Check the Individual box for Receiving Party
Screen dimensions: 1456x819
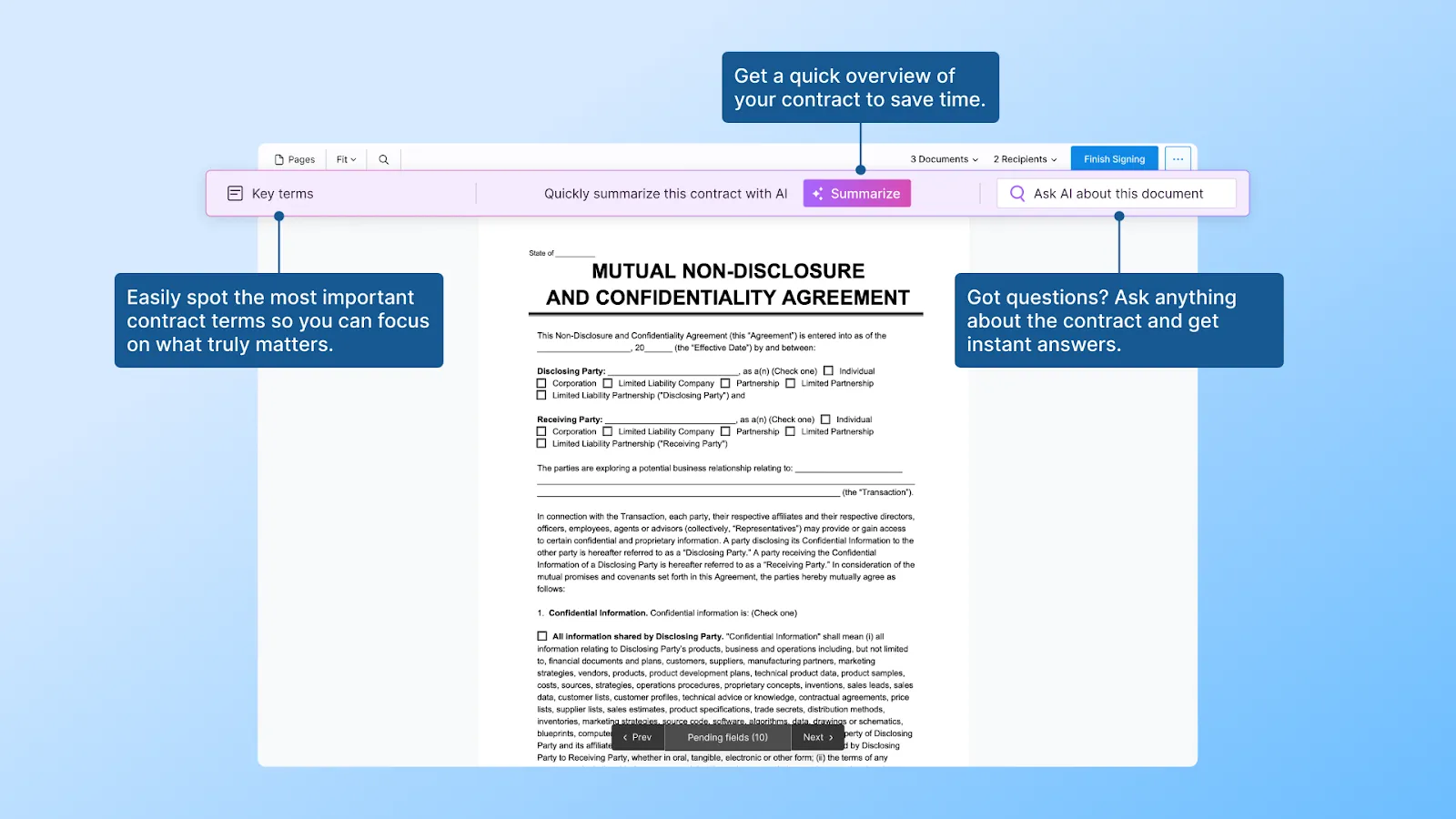825,420
